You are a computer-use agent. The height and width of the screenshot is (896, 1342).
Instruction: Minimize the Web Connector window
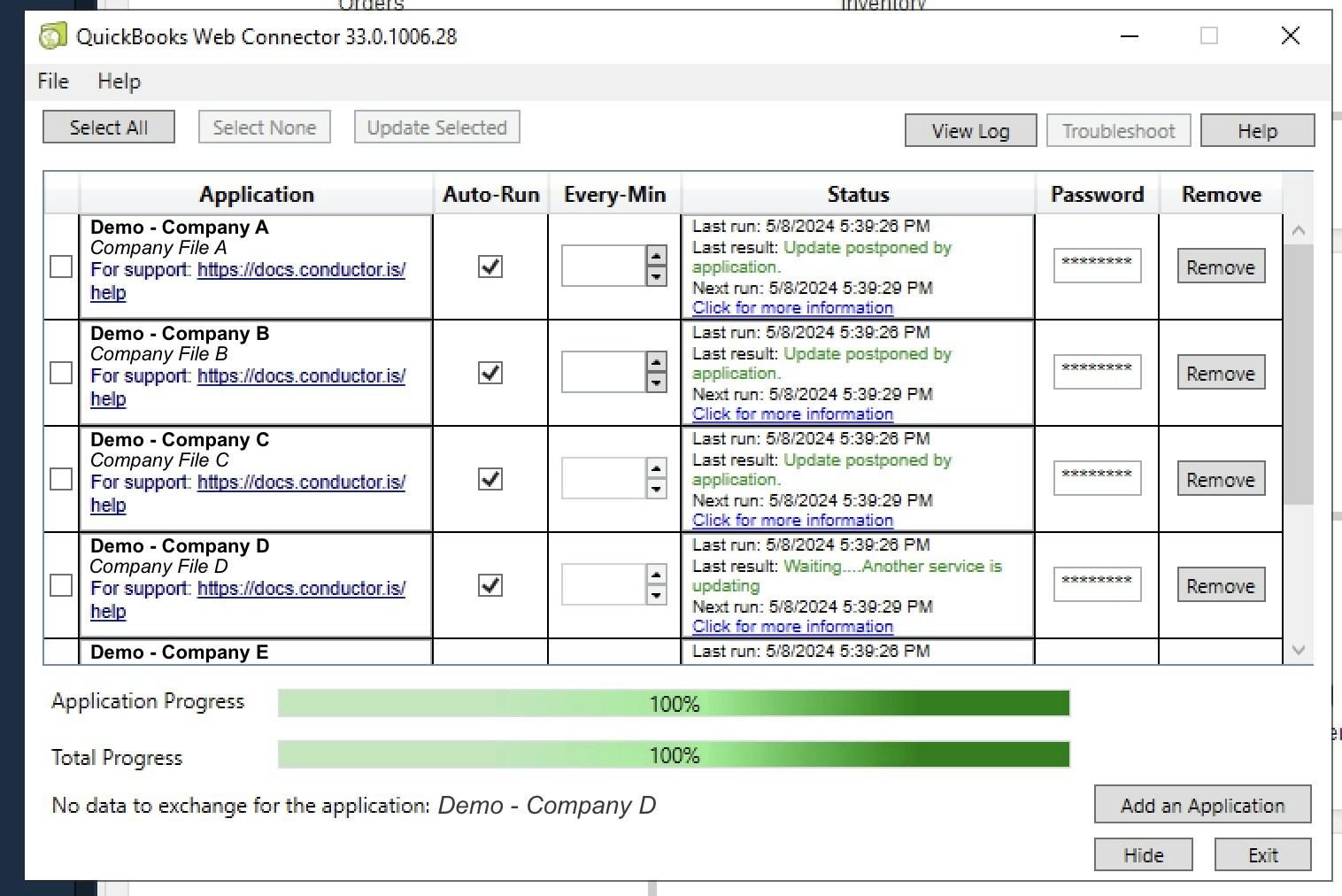tap(1129, 36)
